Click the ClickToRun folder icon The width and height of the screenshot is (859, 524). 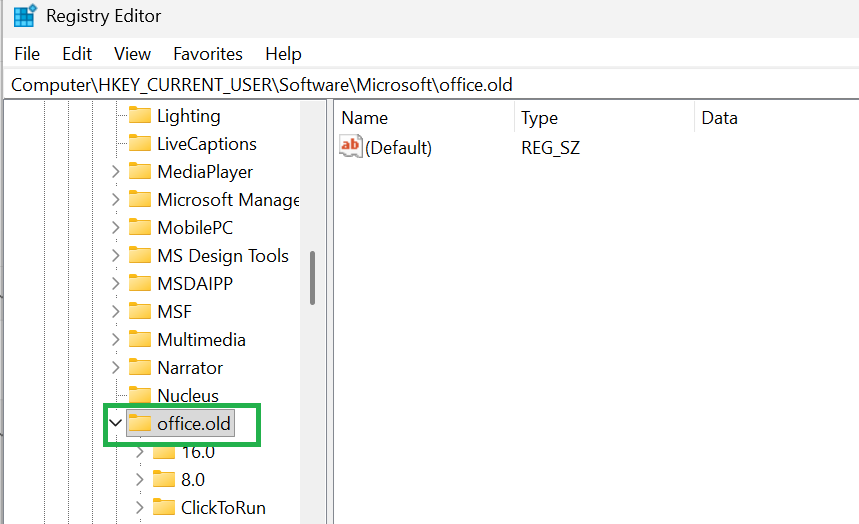[164, 507]
